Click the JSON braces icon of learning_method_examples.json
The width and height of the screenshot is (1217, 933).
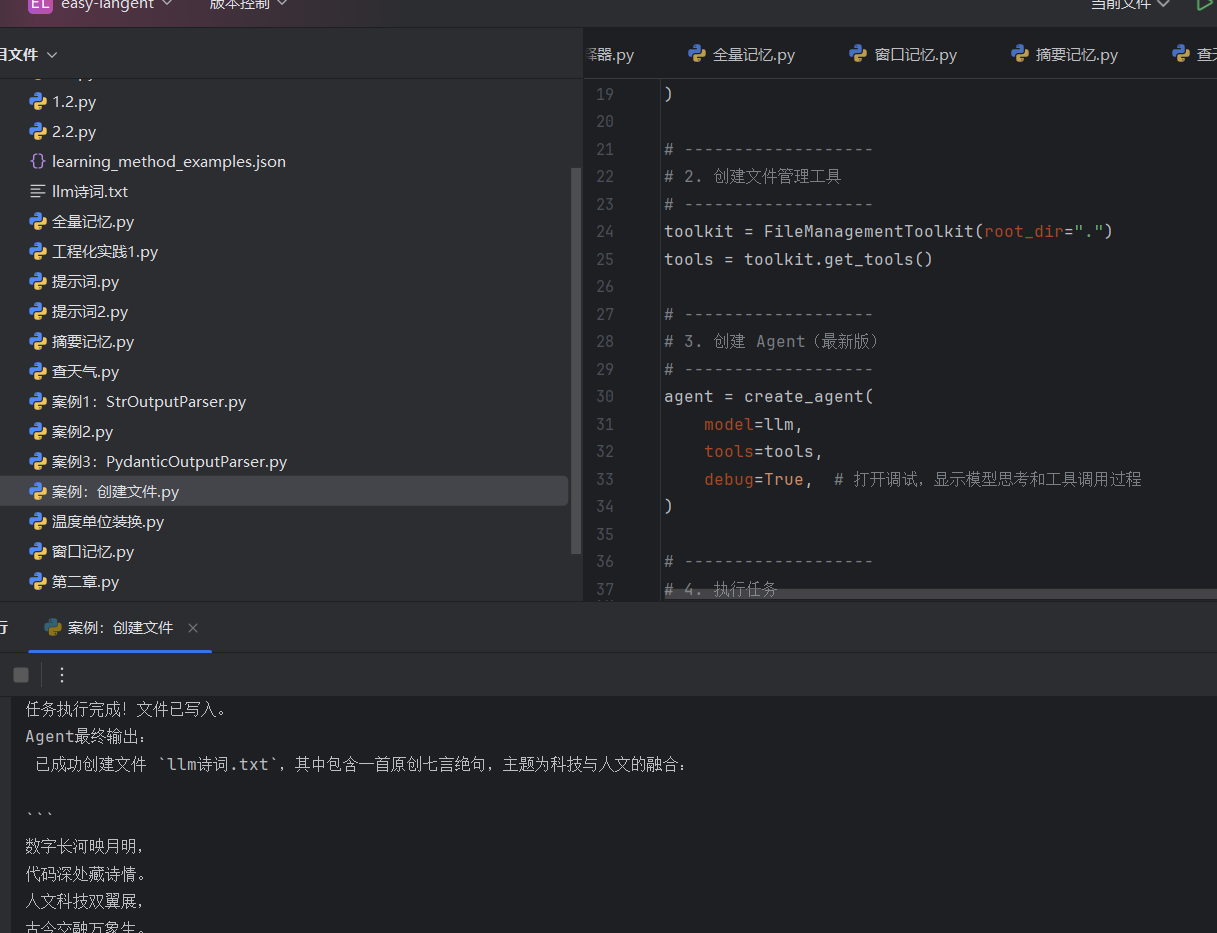tap(38, 162)
